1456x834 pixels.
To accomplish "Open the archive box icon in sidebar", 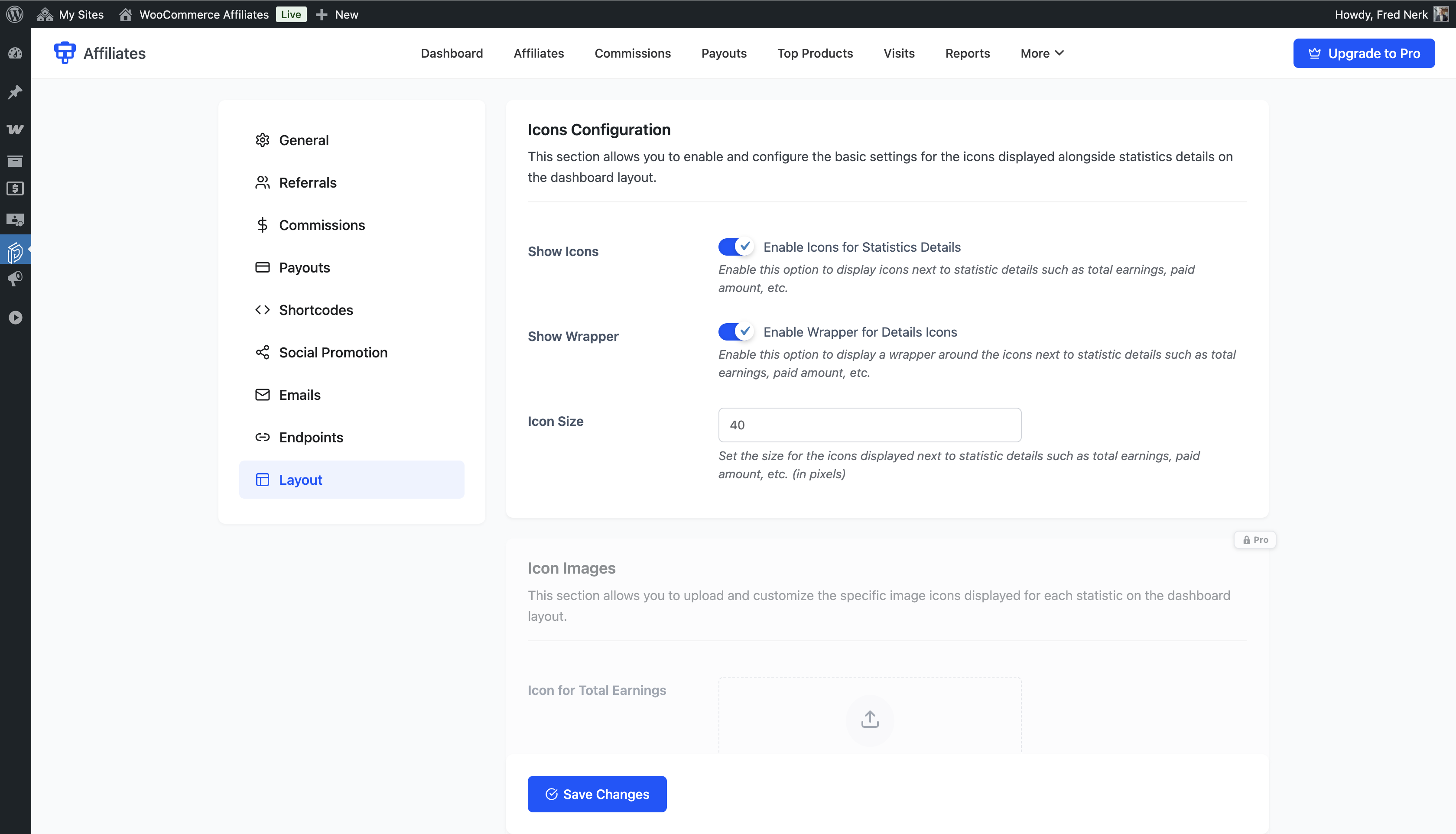I will click(16, 161).
